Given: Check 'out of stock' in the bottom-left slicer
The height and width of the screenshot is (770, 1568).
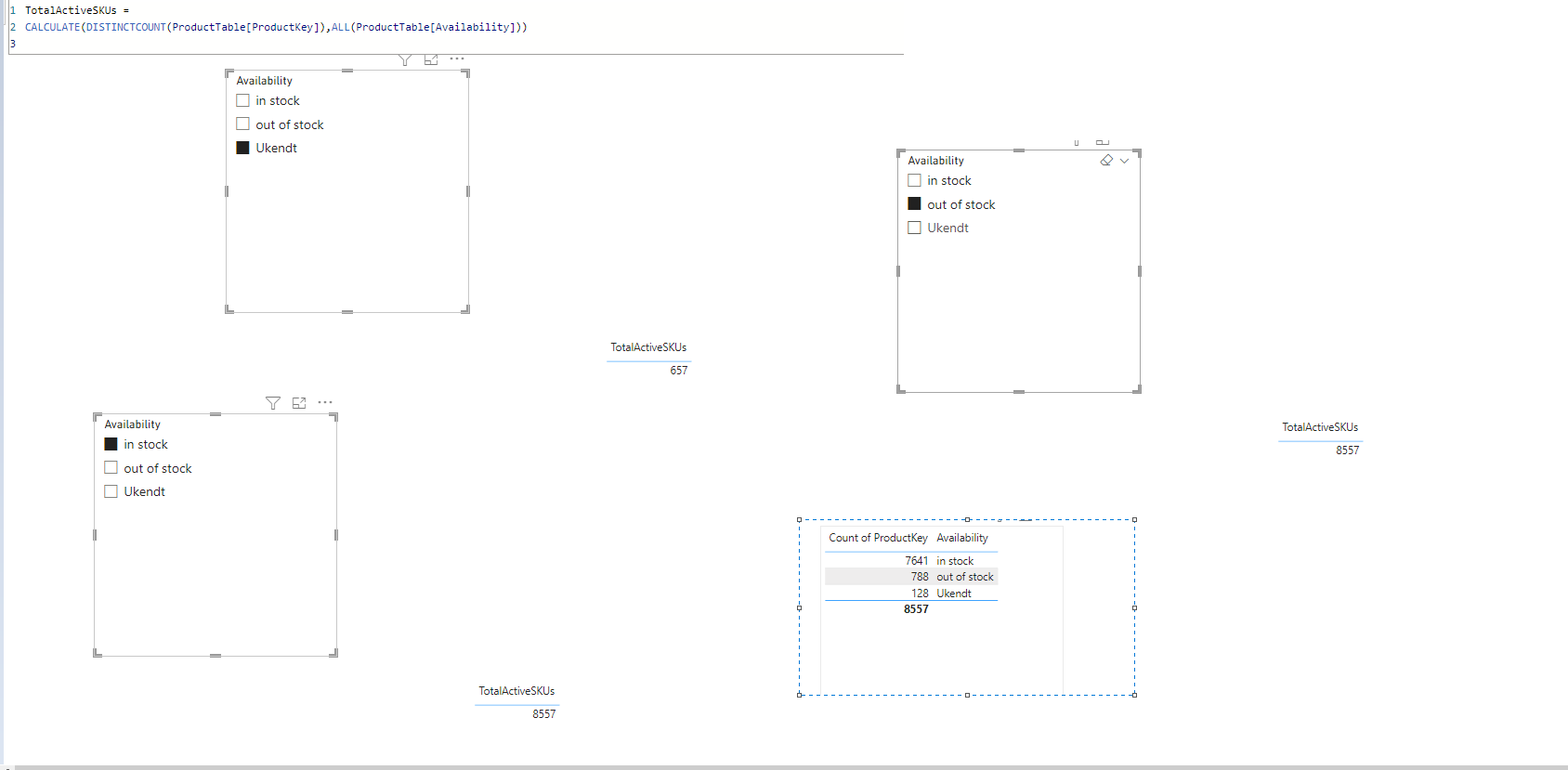Looking at the screenshot, I should coord(111,467).
